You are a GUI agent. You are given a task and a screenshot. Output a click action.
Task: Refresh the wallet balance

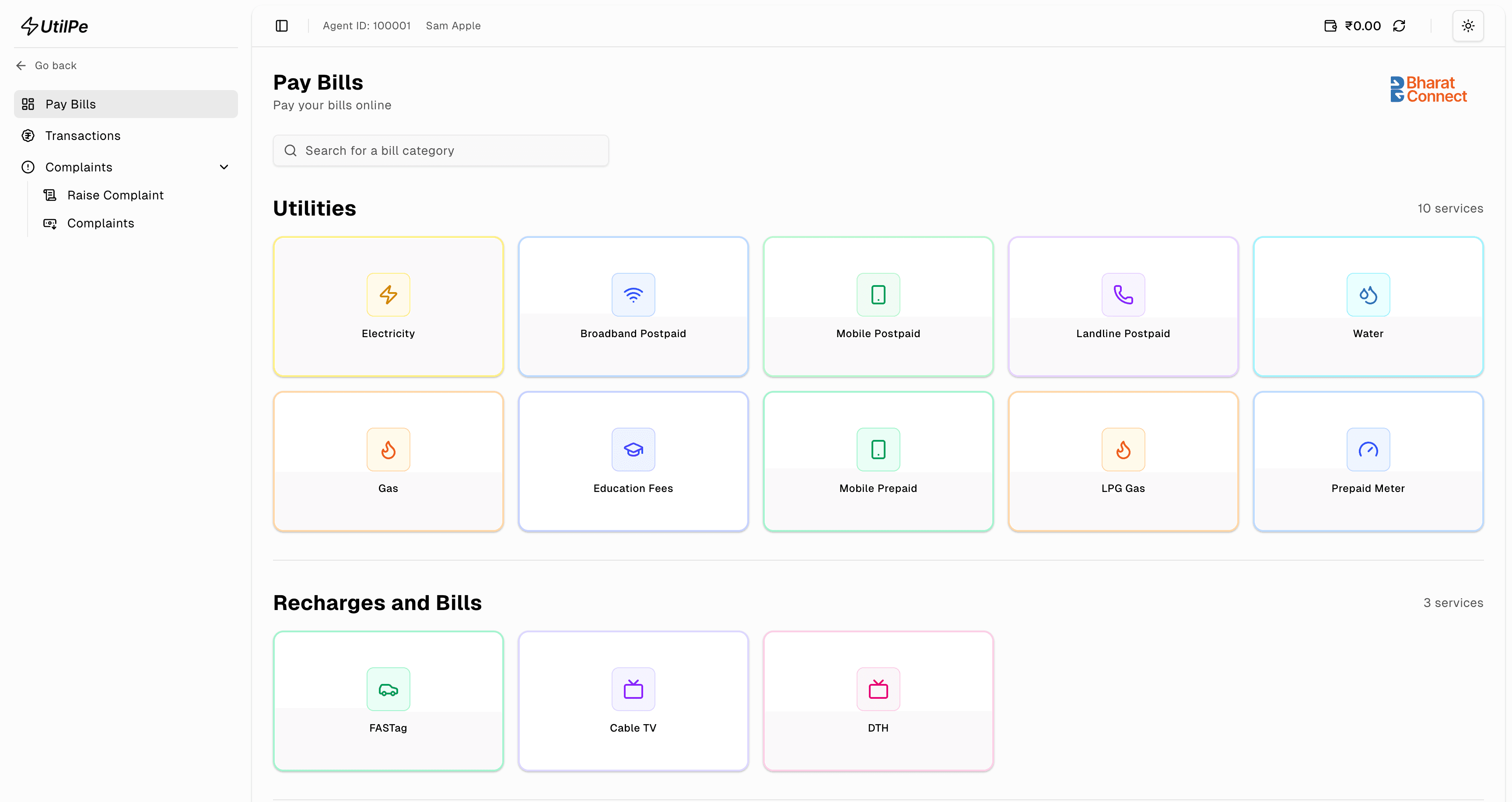pos(1399,25)
